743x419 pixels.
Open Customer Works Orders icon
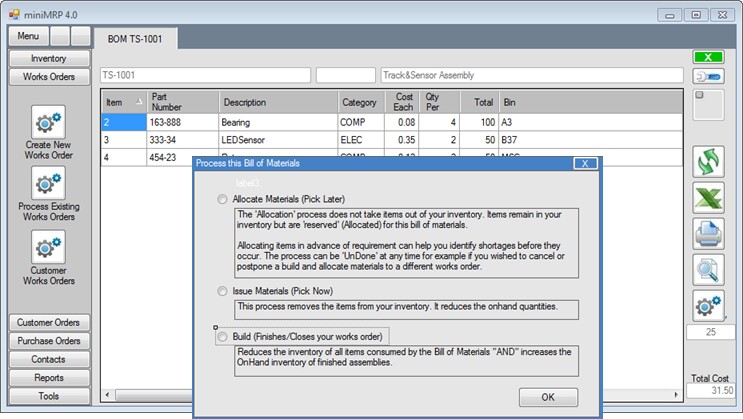tap(48, 247)
